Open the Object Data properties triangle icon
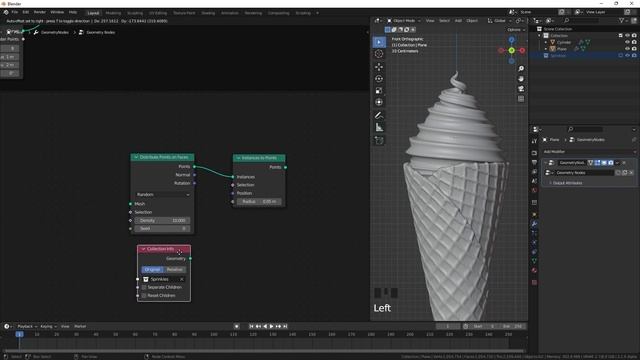This screenshot has height=360, width=640. point(534,260)
